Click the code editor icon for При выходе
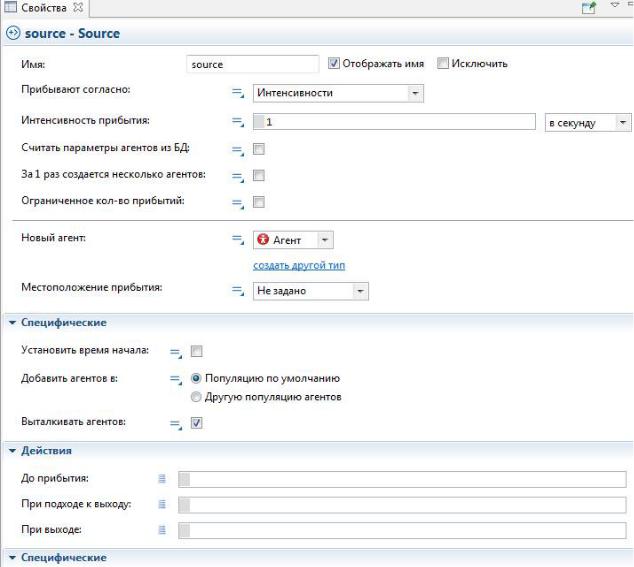 (x=162, y=530)
